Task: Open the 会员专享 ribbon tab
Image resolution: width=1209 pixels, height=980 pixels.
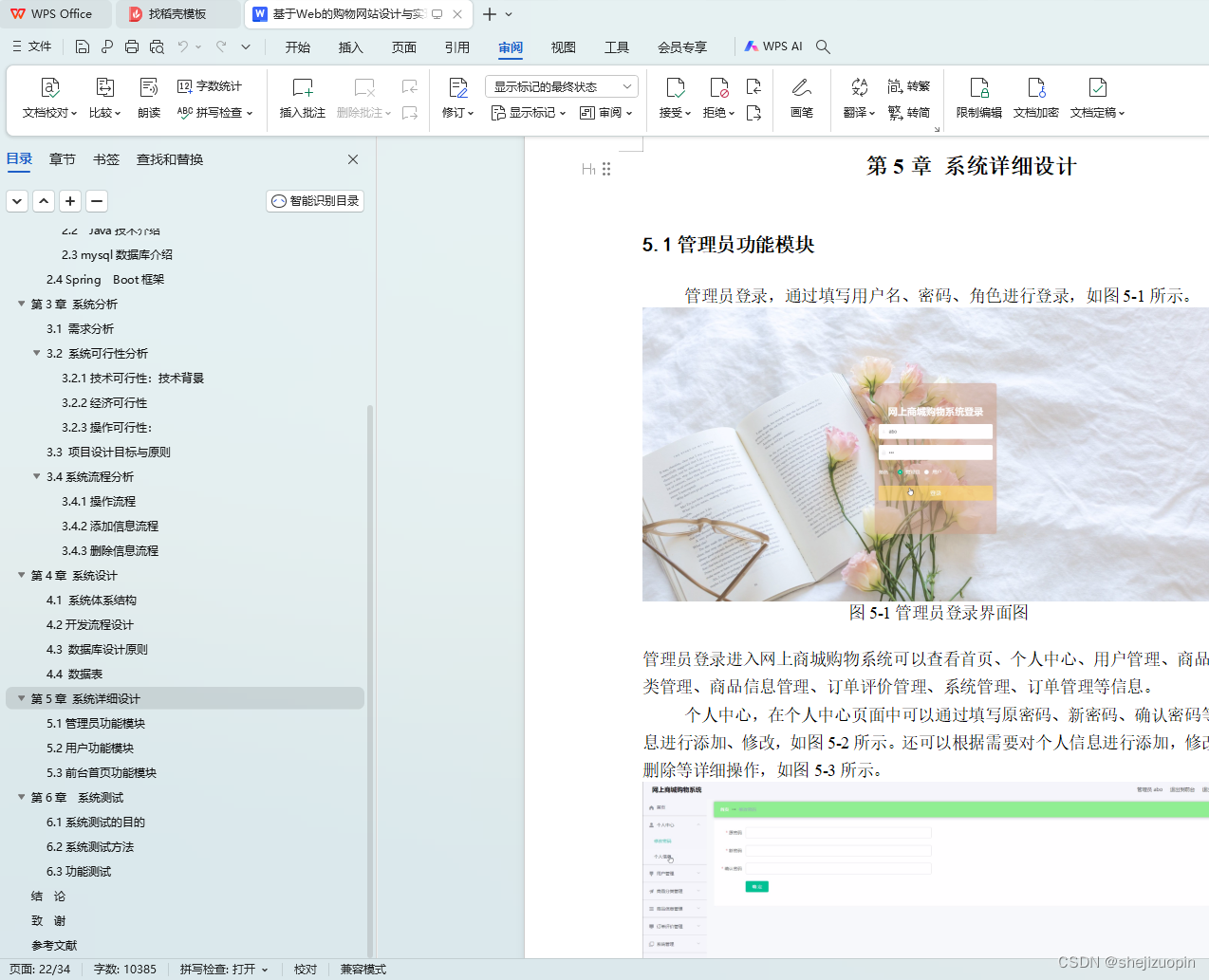Action: click(682, 46)
